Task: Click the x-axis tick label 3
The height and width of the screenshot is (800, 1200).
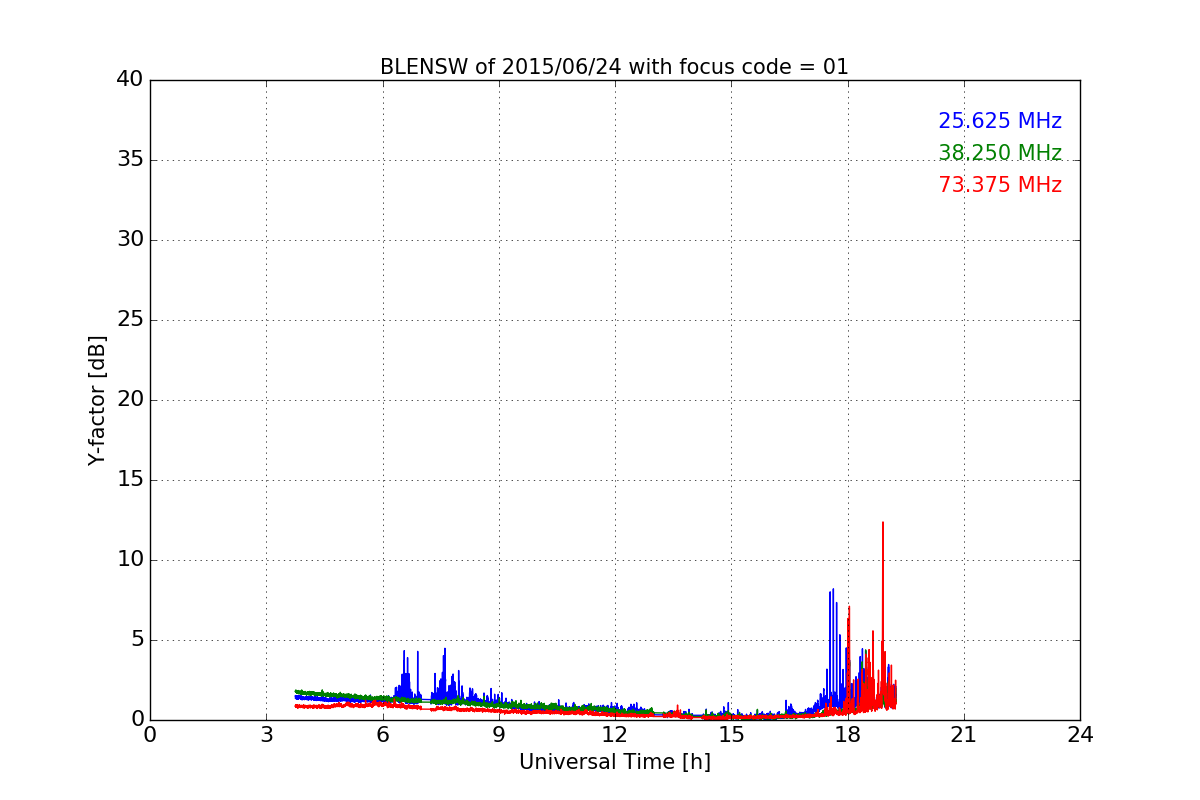Action: pos(266,735)
